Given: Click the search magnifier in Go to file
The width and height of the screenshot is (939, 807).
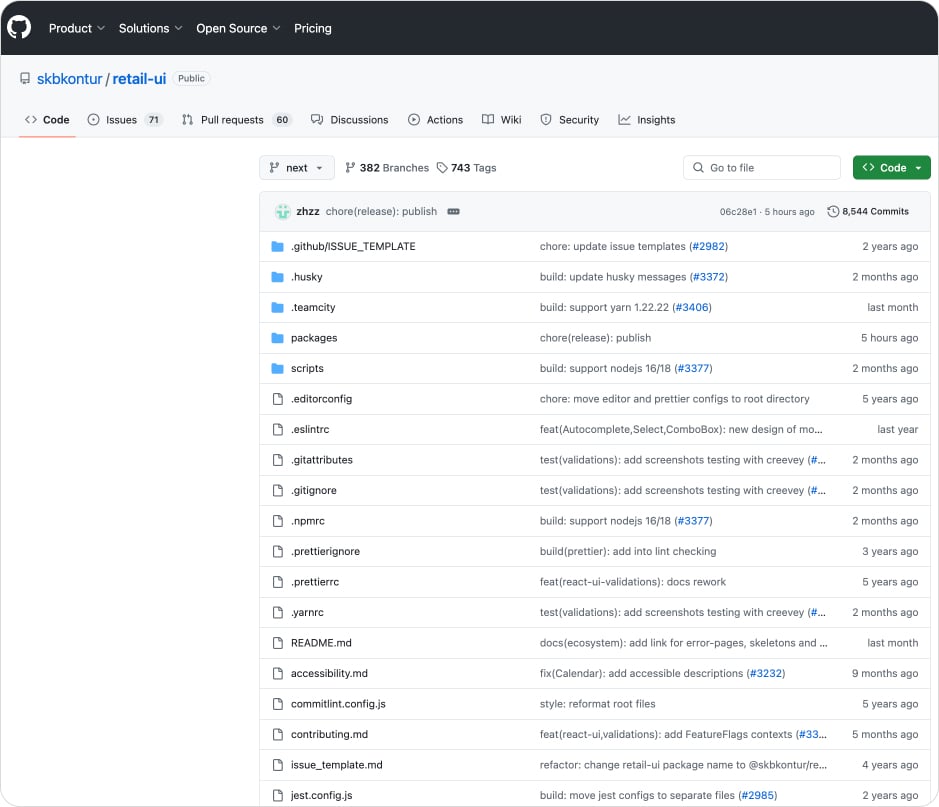Looking at the screenshot, I should (x=698, y=167).
